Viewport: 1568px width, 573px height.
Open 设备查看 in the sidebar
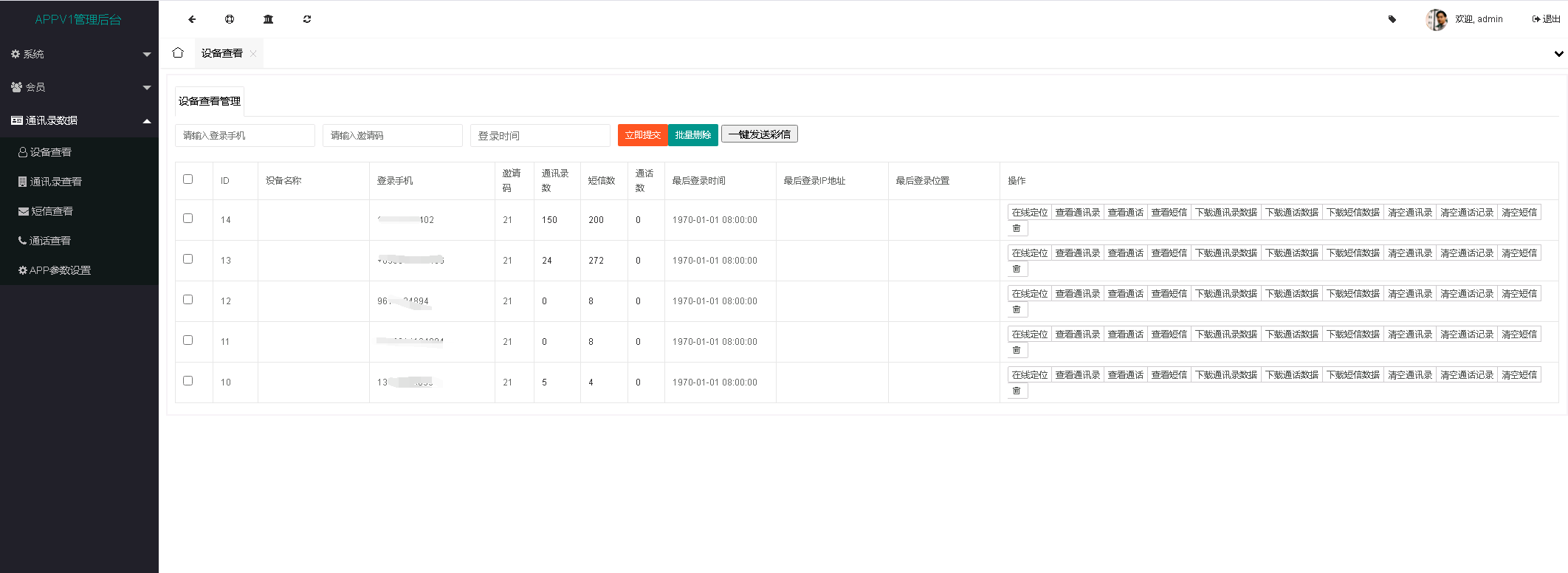coord(79,152)
